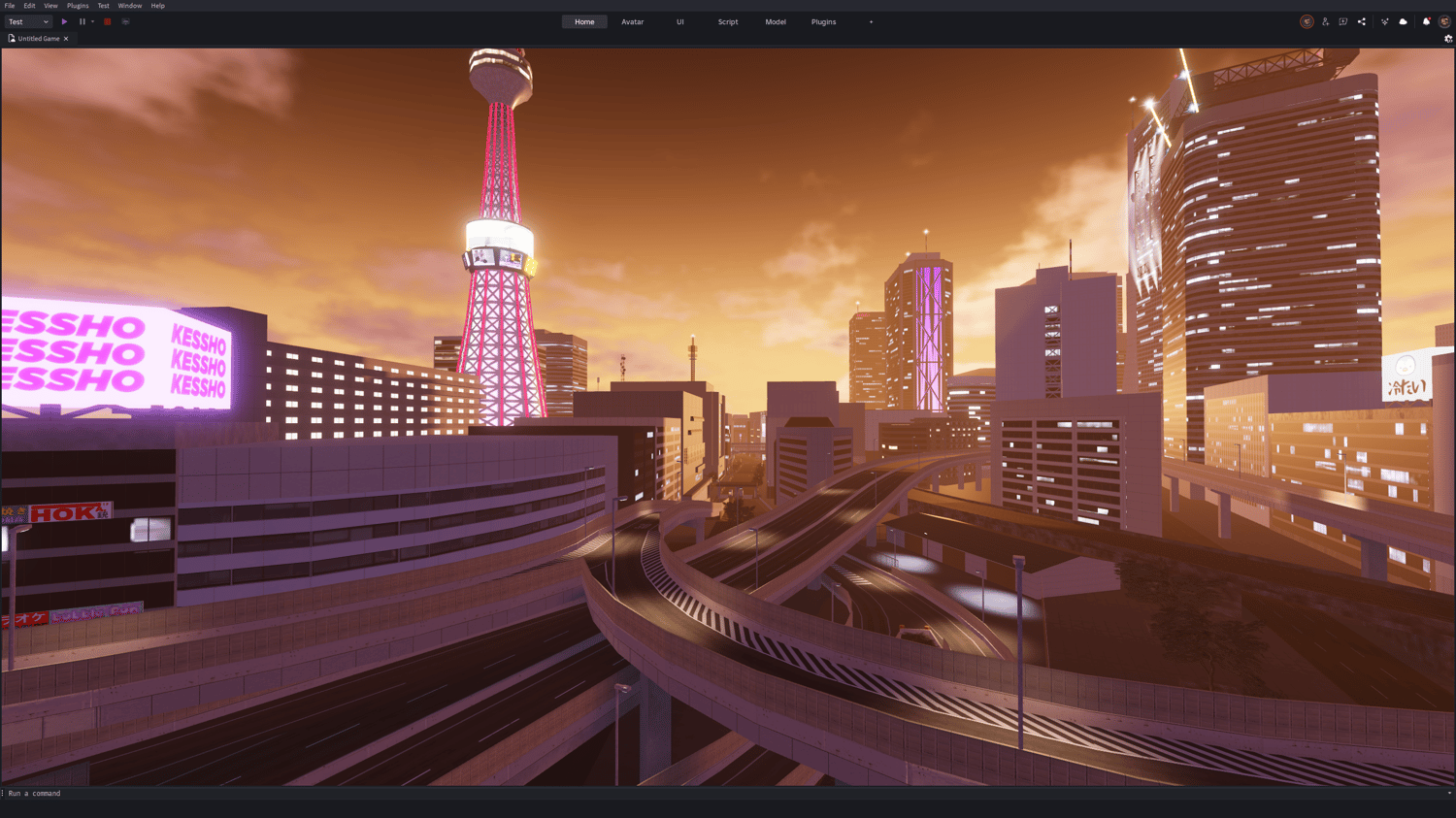Open viewport settings gear icon
The height and width of the screenshot is (818, 1456).
(x=1448, y=39)
